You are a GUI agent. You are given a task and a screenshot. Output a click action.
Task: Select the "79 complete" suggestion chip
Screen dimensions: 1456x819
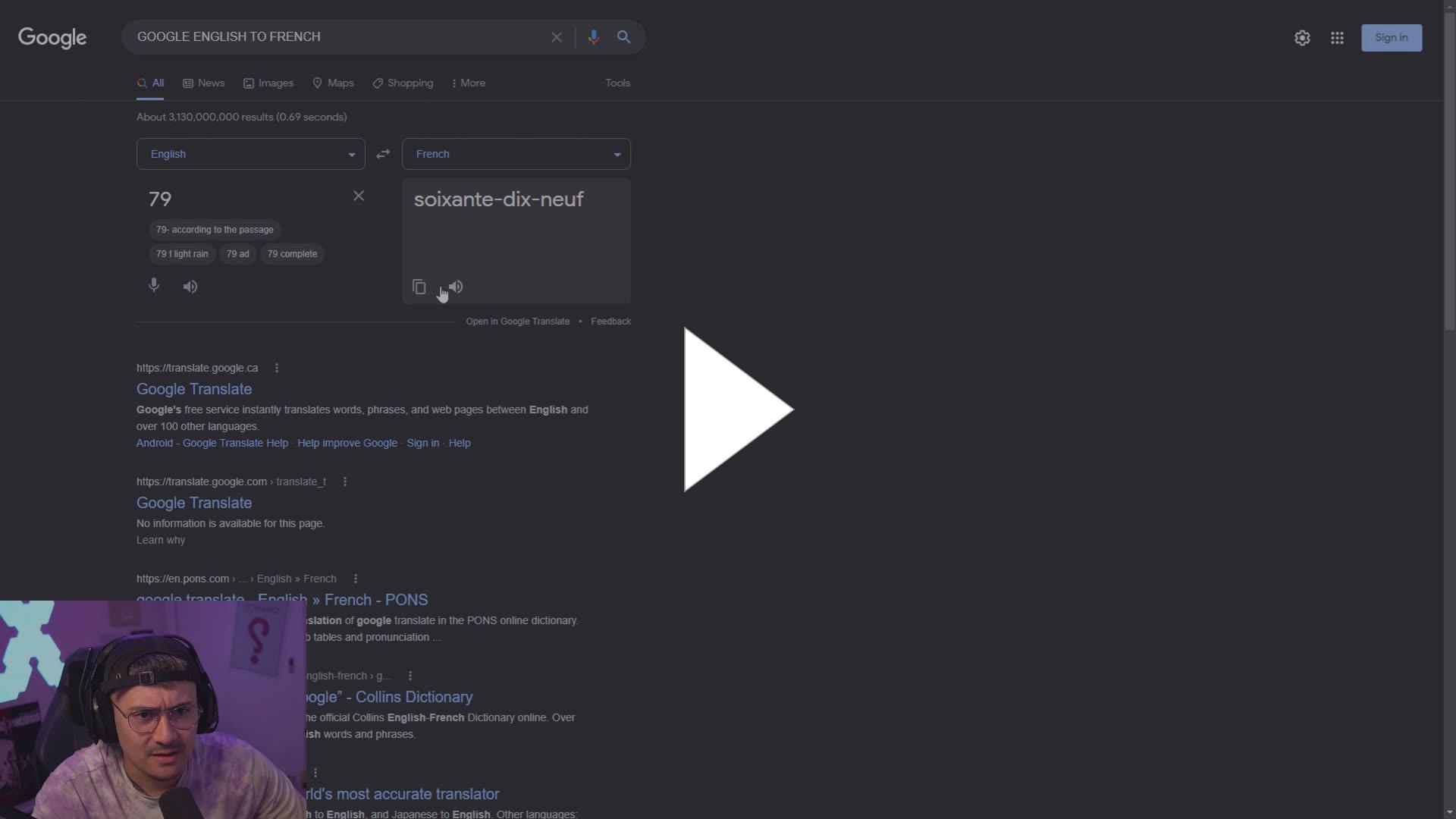point(292,253)
